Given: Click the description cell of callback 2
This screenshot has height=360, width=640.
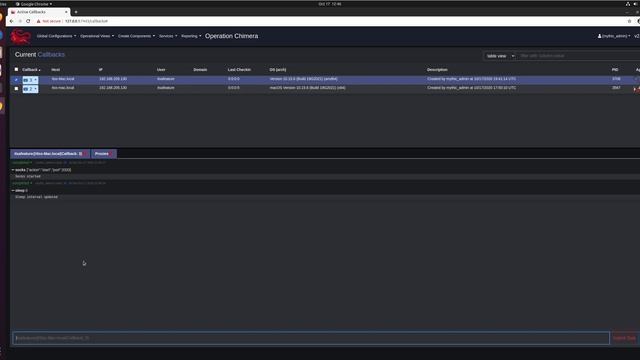Looking at the screenshot, I should tap(471, 88).
